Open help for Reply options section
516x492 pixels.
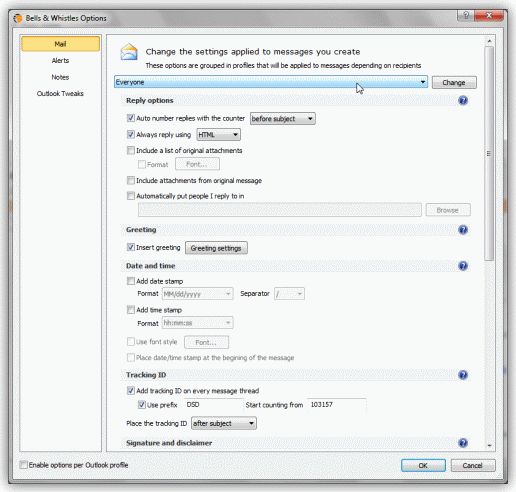pos(463,100)
